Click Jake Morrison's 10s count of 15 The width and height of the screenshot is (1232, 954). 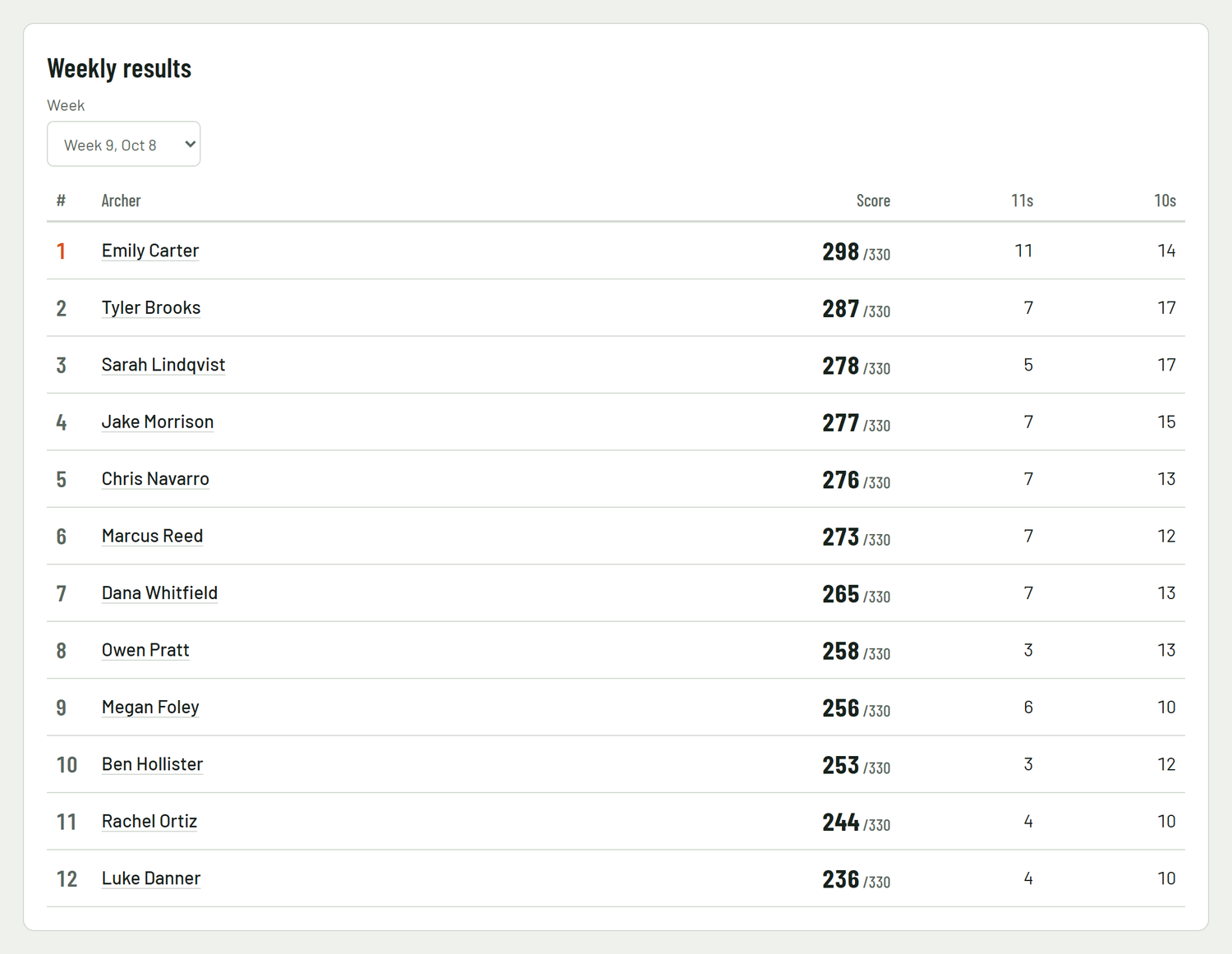pos(1166,422)
